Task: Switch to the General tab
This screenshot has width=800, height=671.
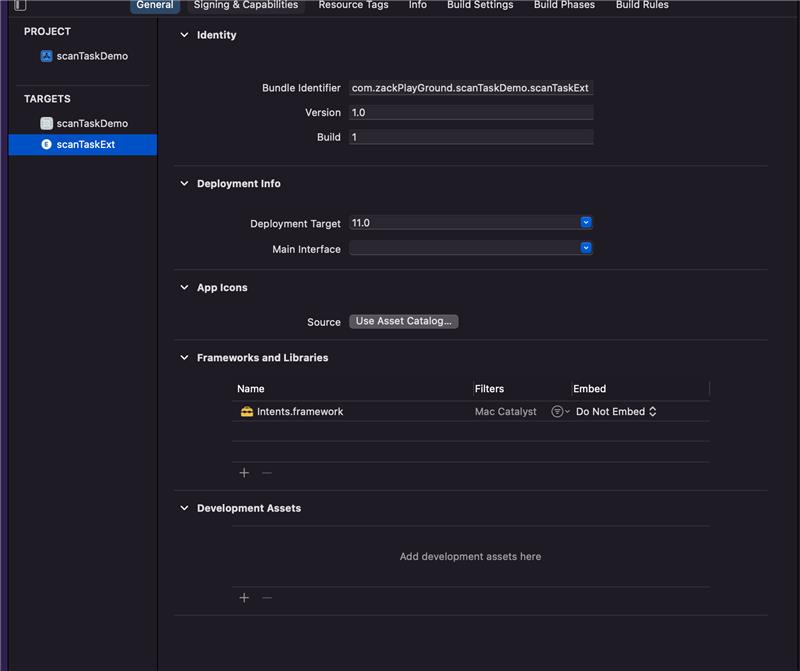Action: (155, 5)
